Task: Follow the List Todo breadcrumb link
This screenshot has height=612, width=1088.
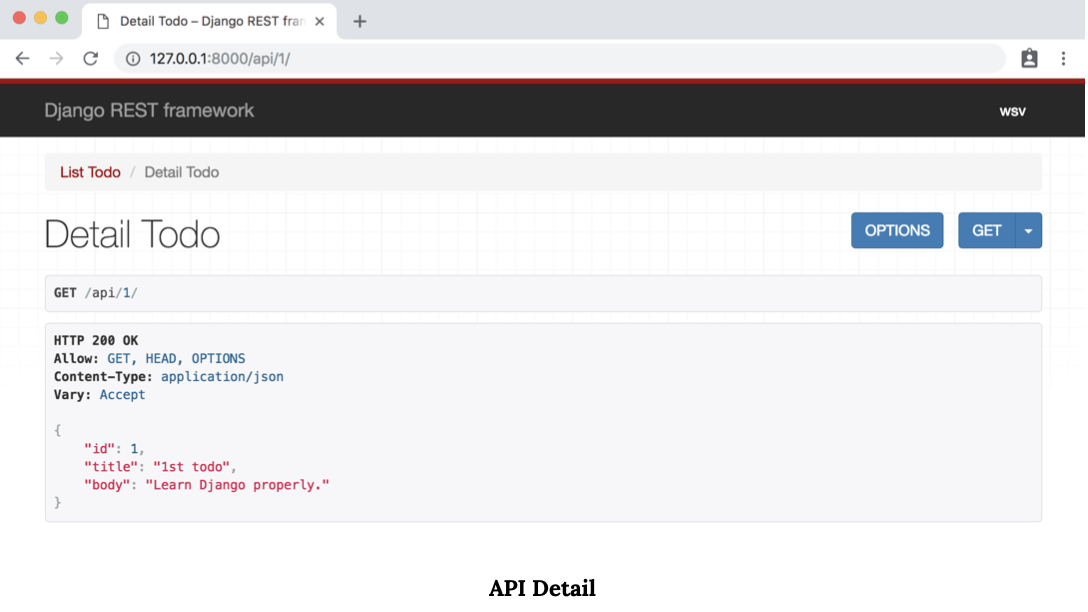Action: (x=90, y=172)
